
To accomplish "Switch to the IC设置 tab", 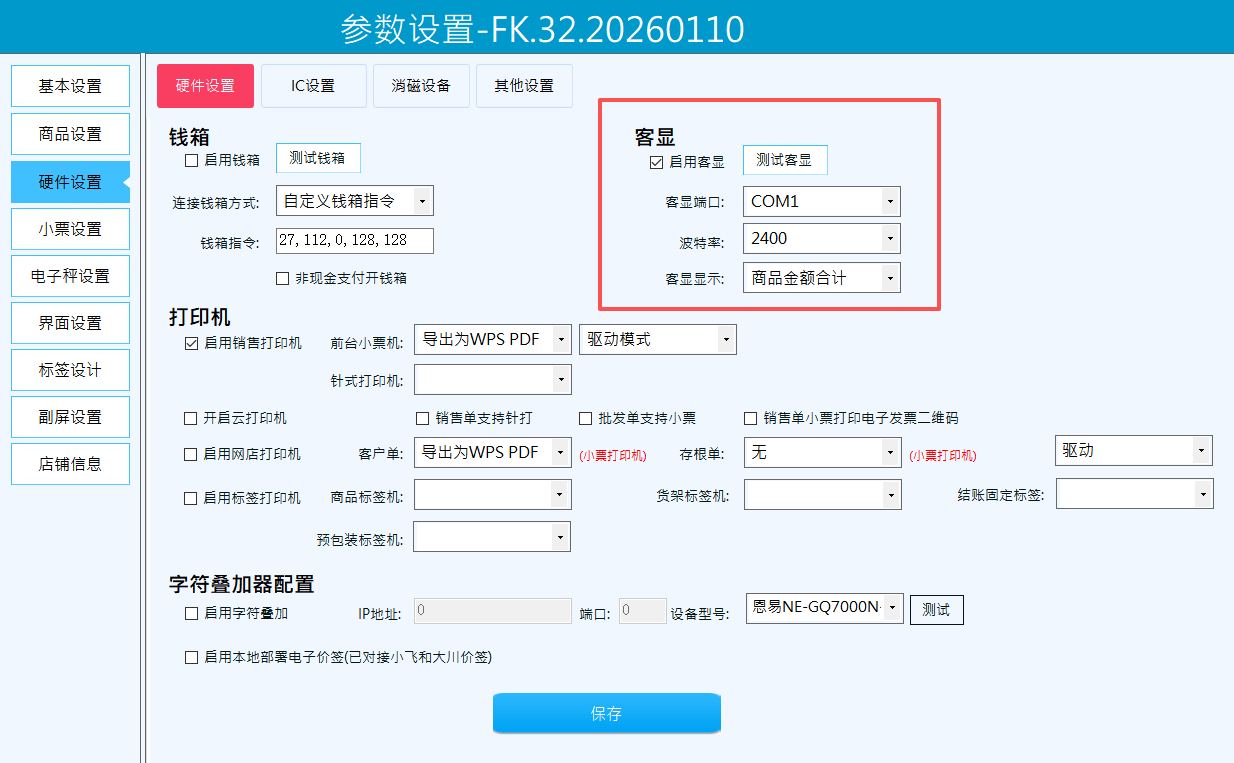I will [x=313, y=86].
